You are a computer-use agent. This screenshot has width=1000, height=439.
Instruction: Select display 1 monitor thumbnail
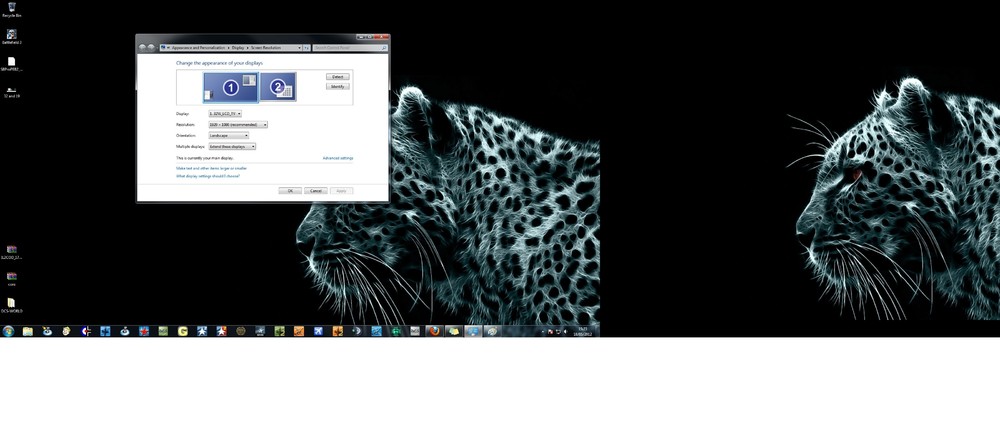(x=231, y=87)
